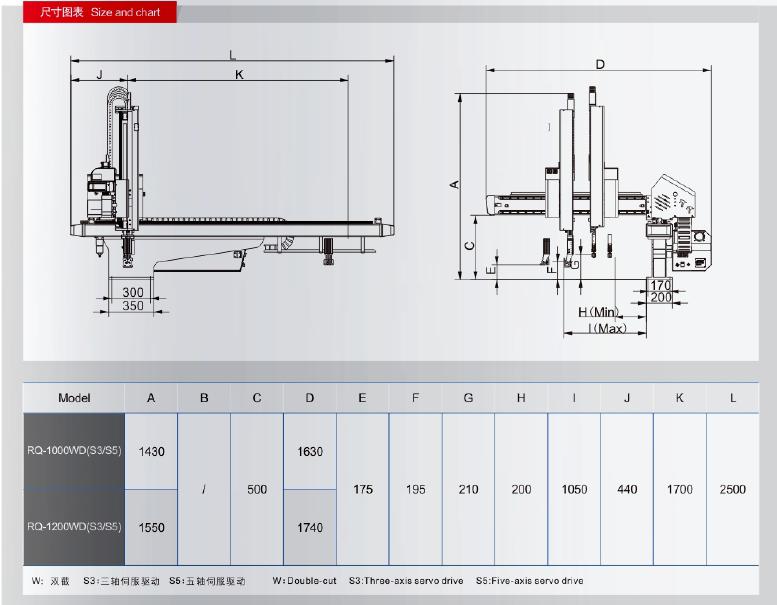This screenshot has height=605, width=777.
Task: Click the 'W:Double-cut' legend text
Action: 303,581
